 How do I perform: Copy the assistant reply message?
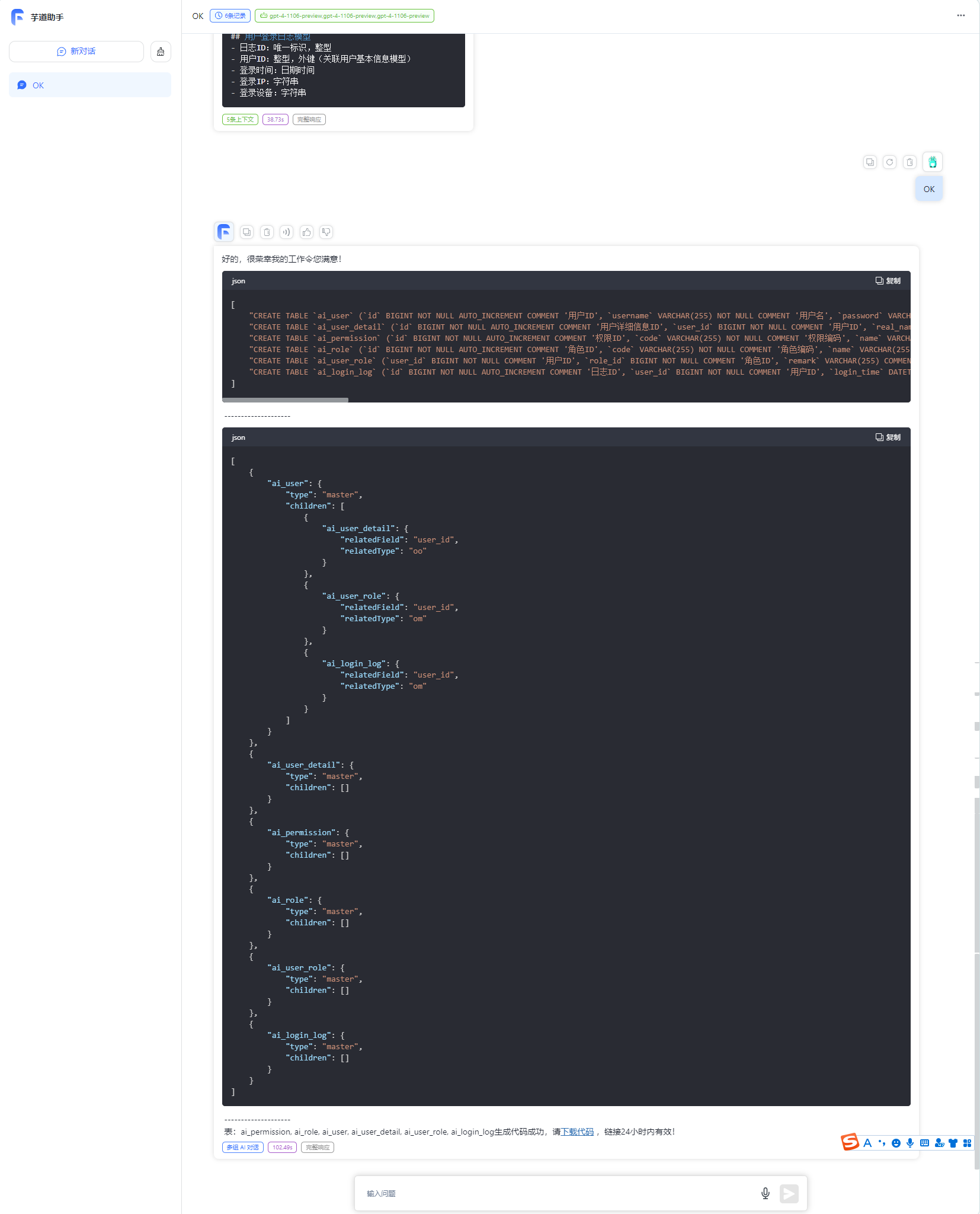click(247, 232)
